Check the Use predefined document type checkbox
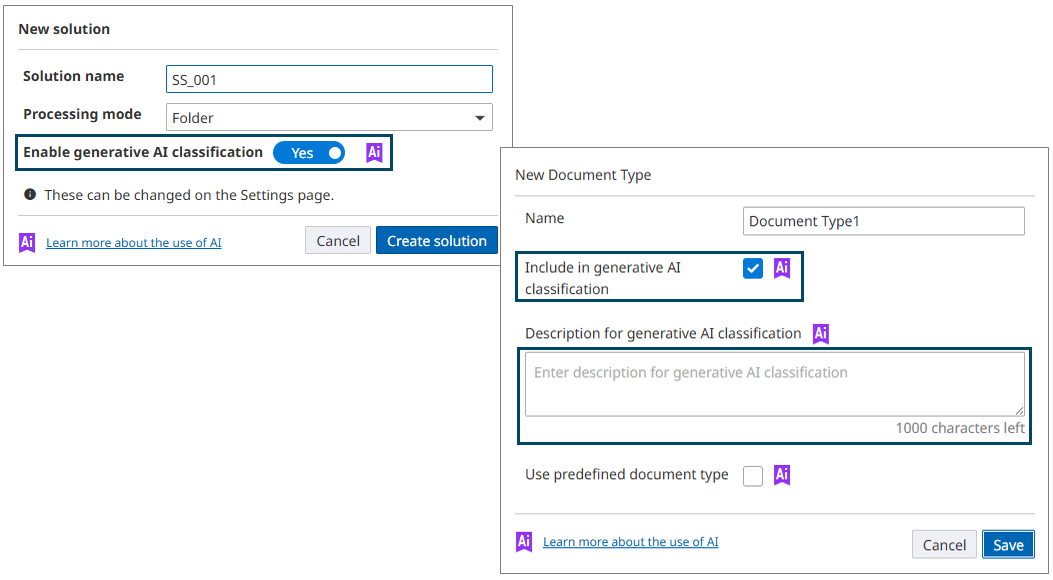This screenshot has width=1053, height=580. (752, 475)
